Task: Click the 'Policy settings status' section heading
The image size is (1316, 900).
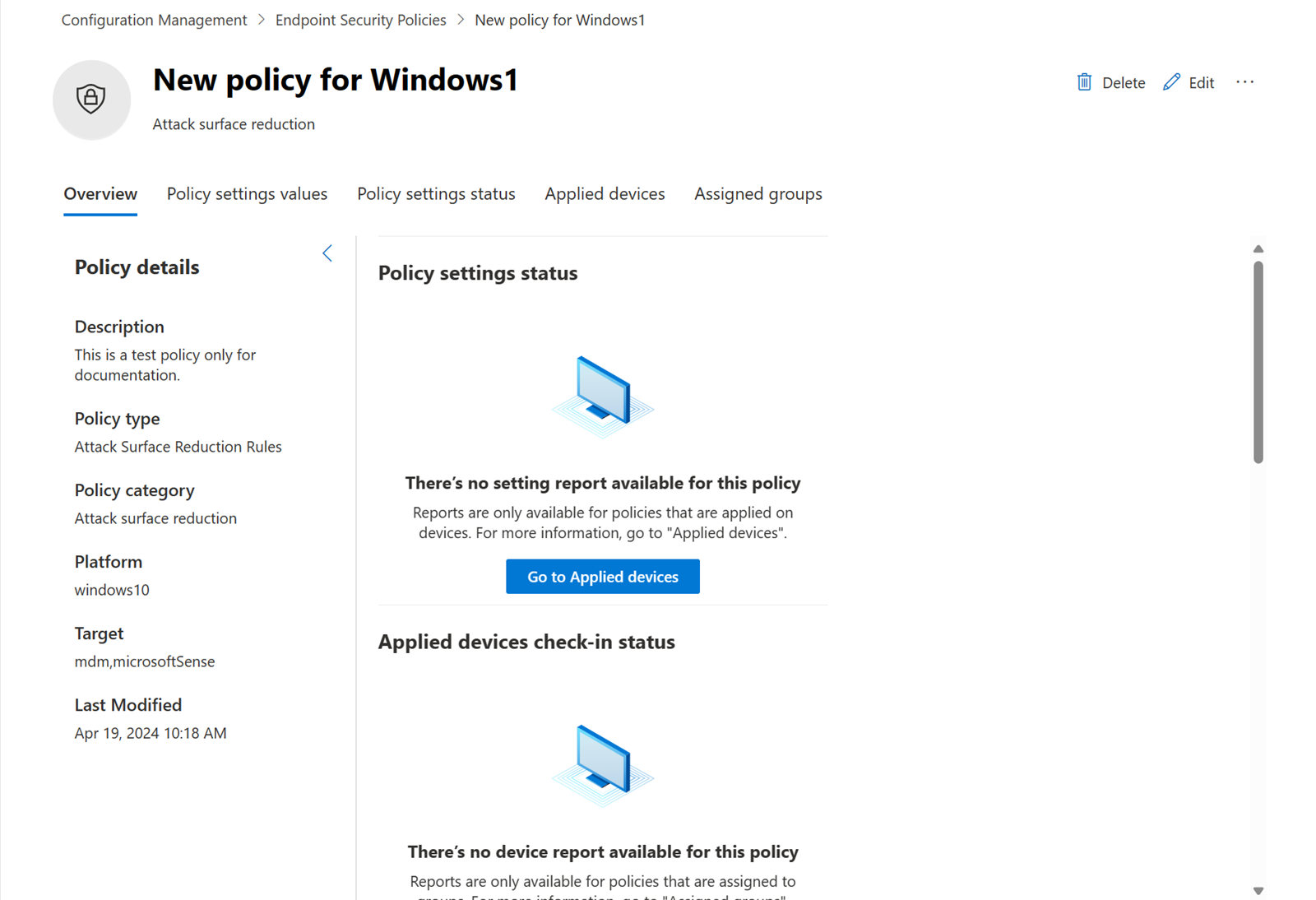Action: (478, 273)
